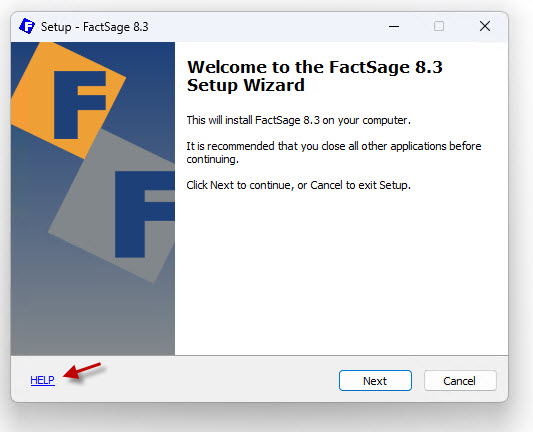Click the 'This will install FactSage 8.3' text
Viewport: 533px width, 432px height.
(x=298, y=120)
